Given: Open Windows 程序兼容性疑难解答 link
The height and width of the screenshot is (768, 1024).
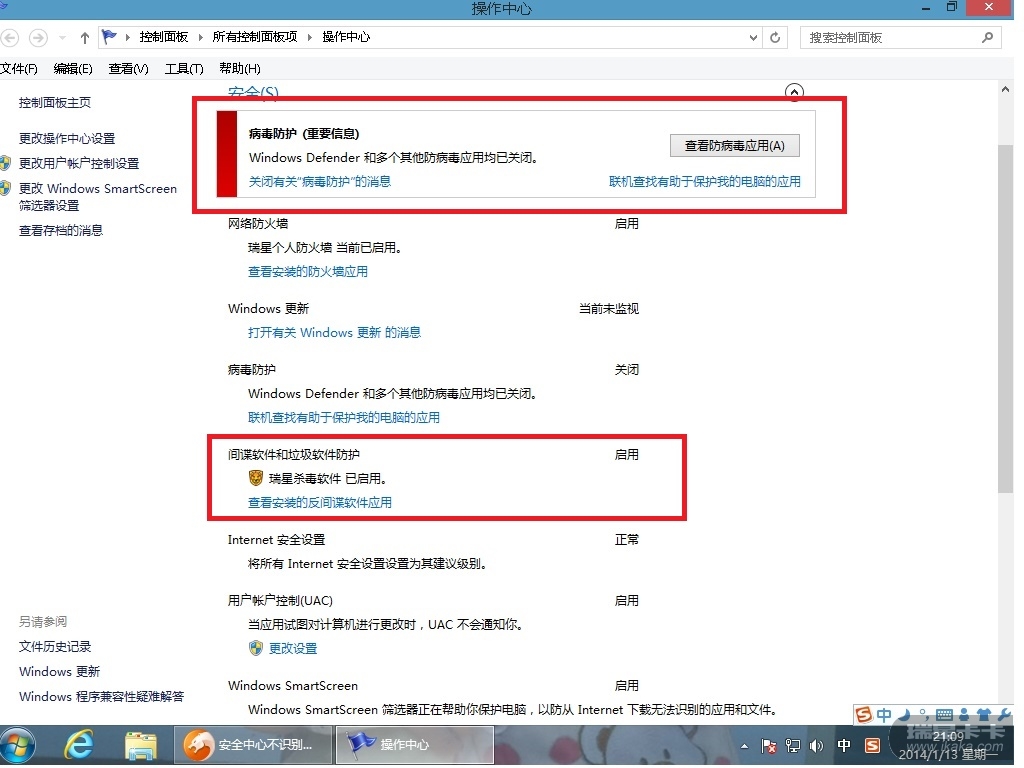Looking at the screenshot, I should (x=101, y=697).
